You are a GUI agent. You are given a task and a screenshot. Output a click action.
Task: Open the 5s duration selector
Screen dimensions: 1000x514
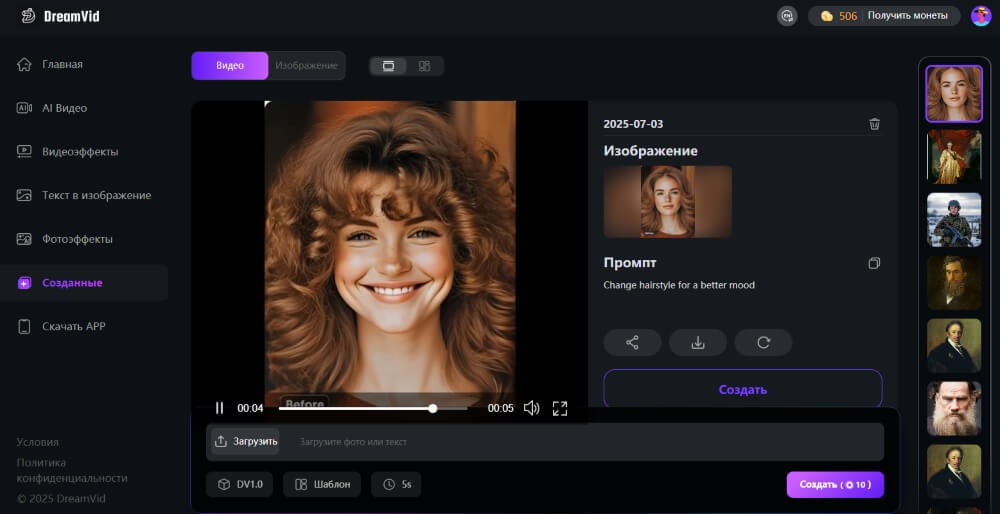(396, 485)
